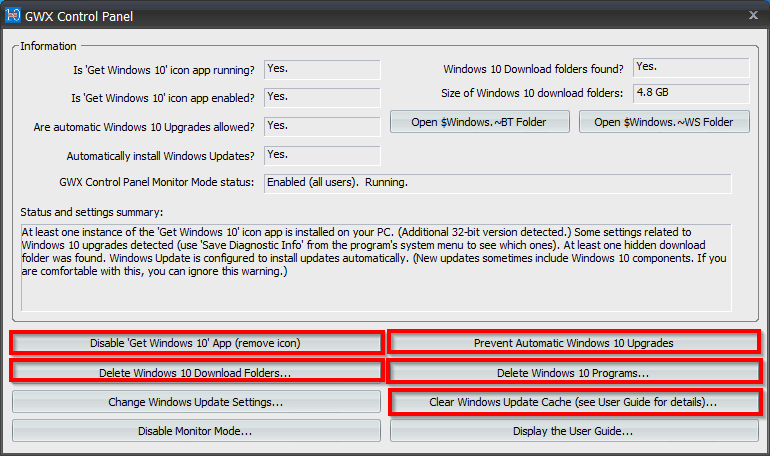770x456 pixels.
Task: Select the 'icon app running' Yes field
Action: (322, 70)
